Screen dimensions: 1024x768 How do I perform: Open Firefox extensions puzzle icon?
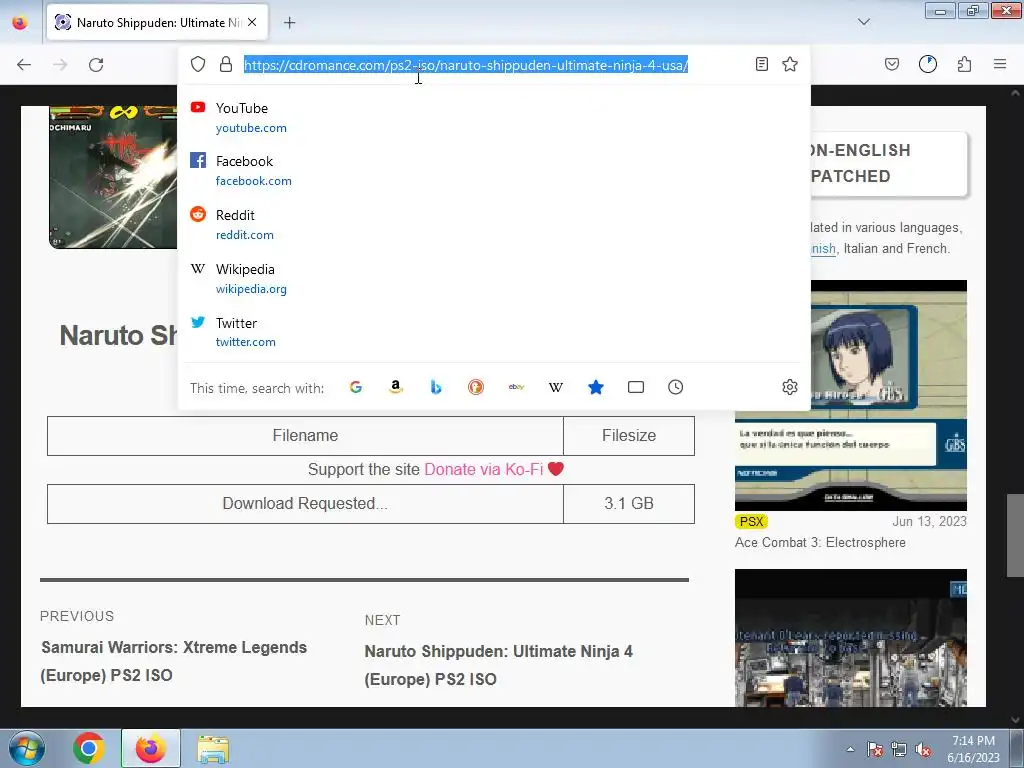click(964, 64)
